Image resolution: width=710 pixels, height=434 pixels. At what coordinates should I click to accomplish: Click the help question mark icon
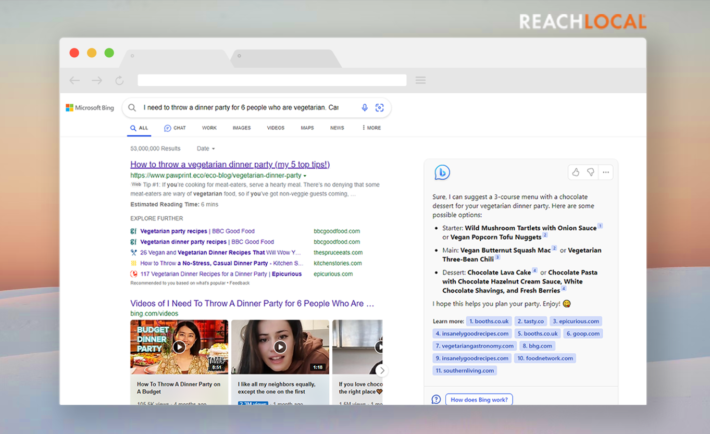436,400
